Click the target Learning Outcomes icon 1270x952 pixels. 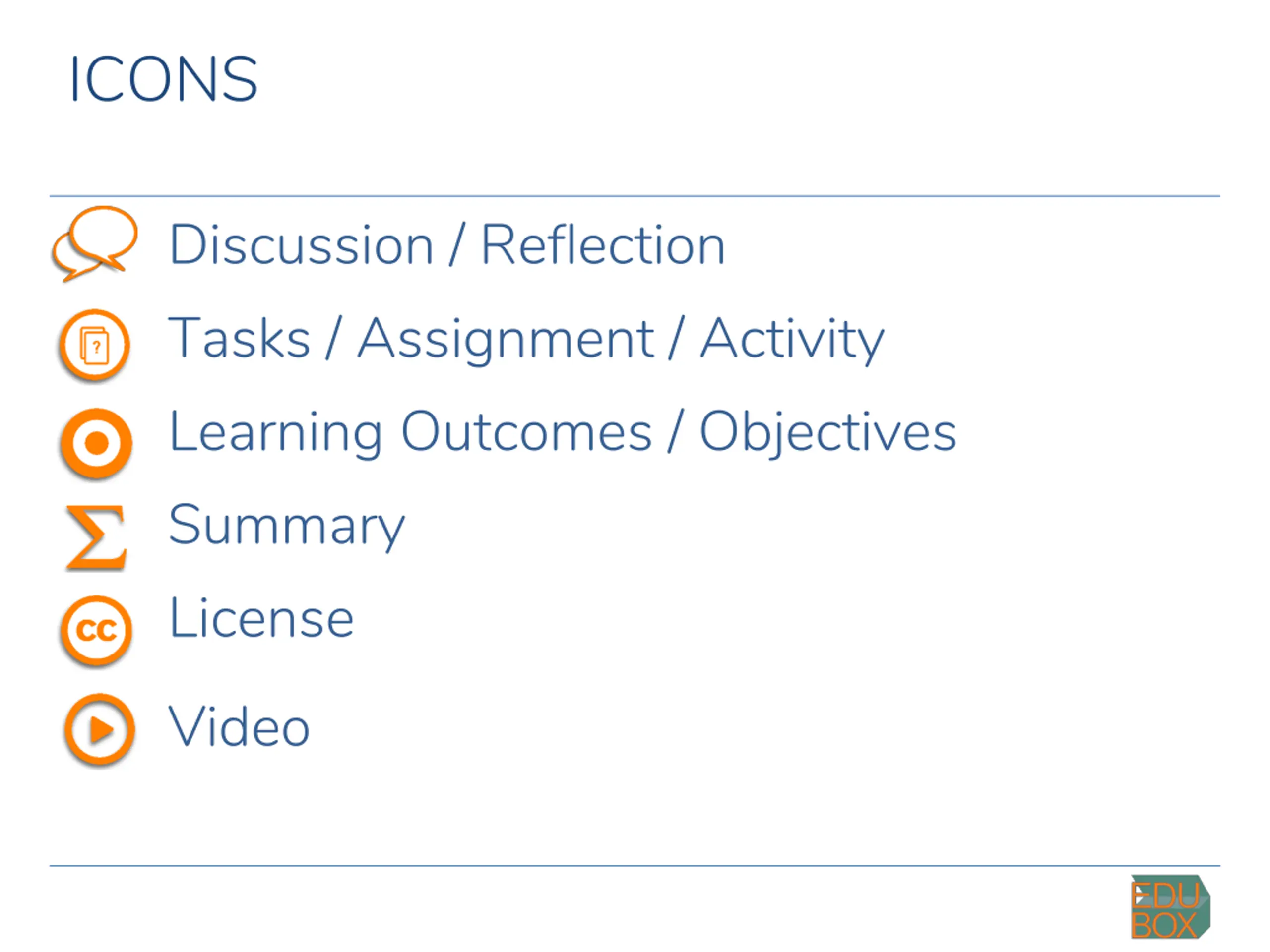(96, 444)
